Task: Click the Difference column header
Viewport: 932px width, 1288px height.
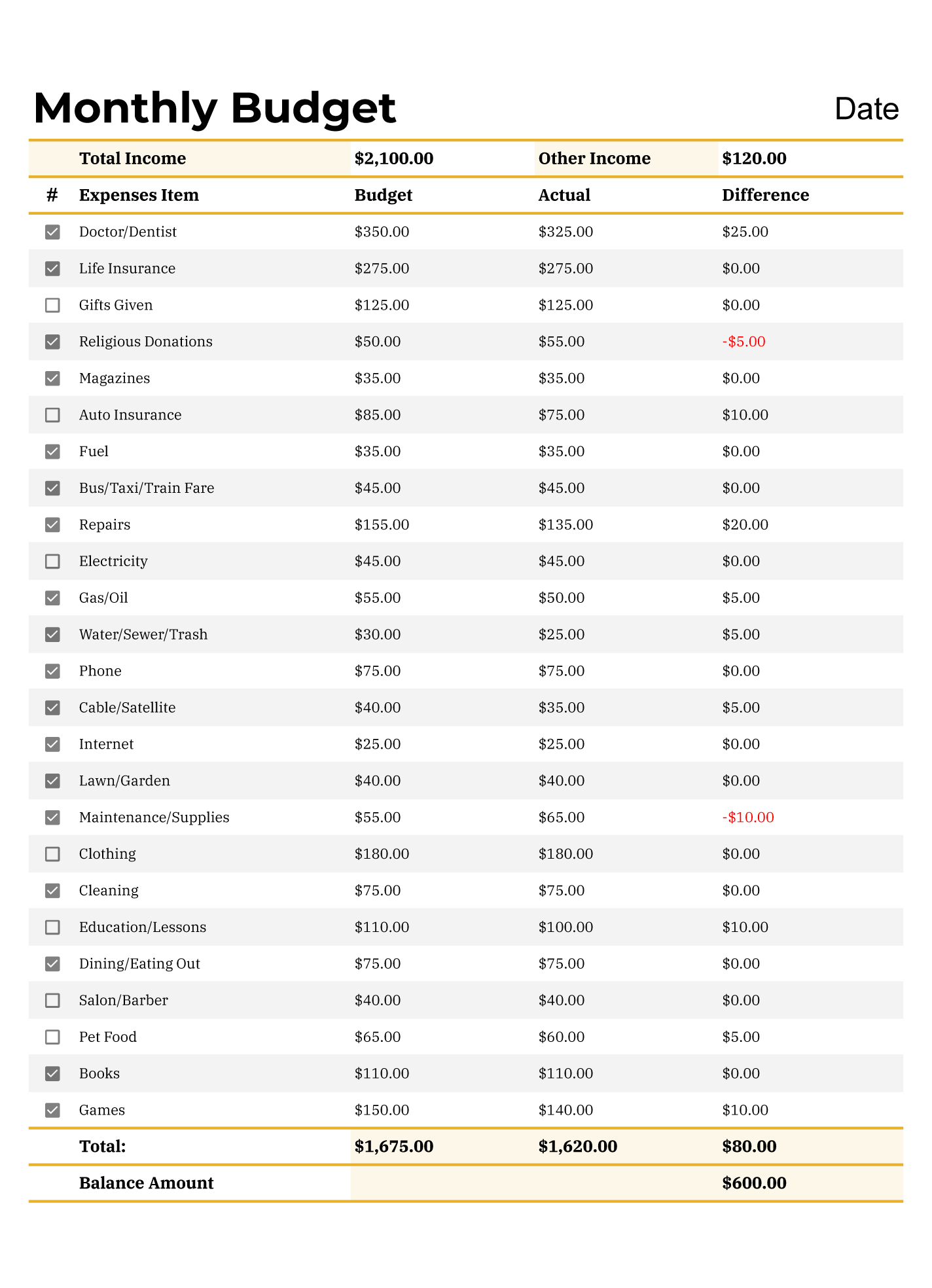Action: click(x=765, y=196)
